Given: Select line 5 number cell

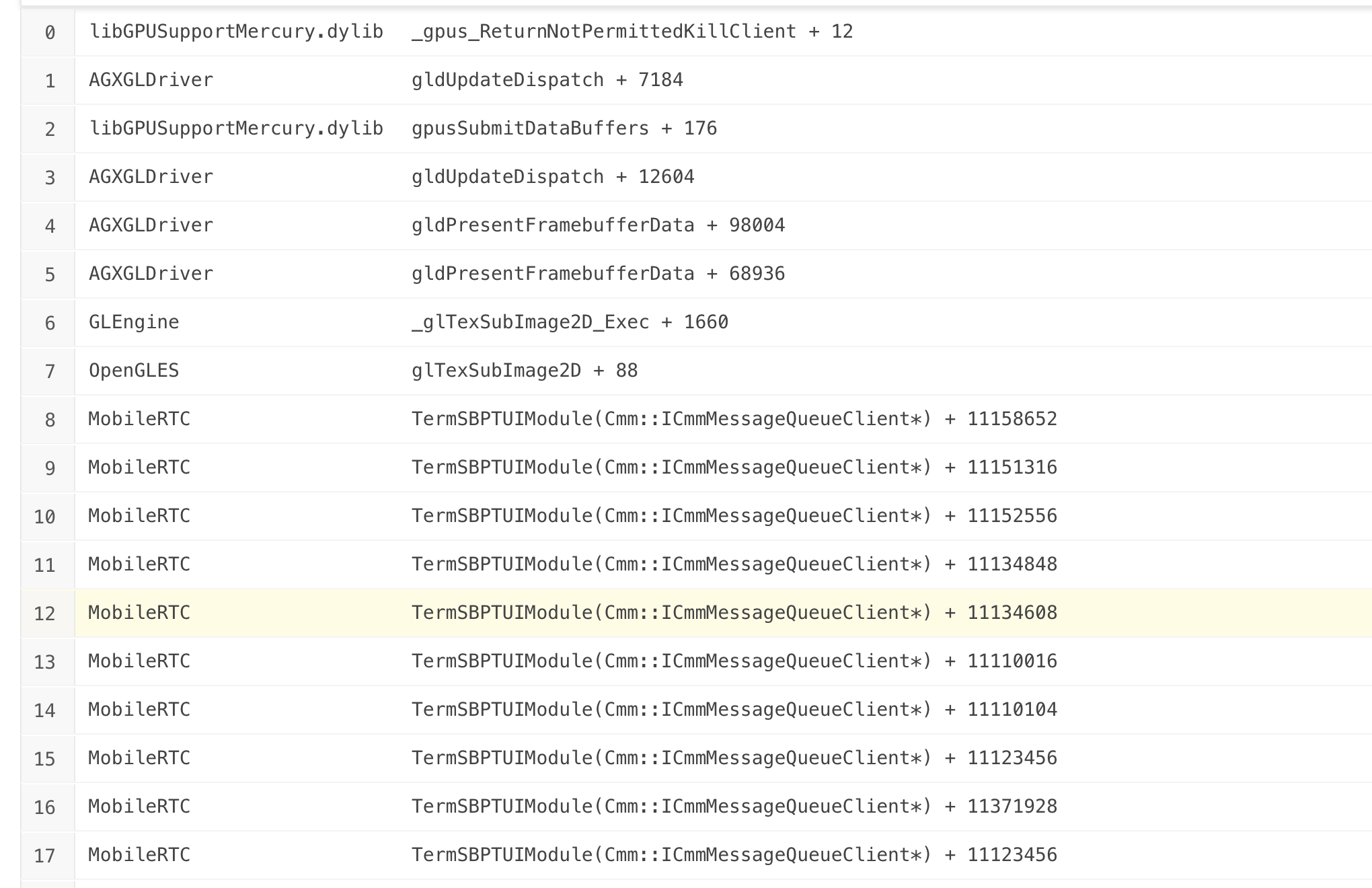Looking at the screenshot, I should point(50,274).
